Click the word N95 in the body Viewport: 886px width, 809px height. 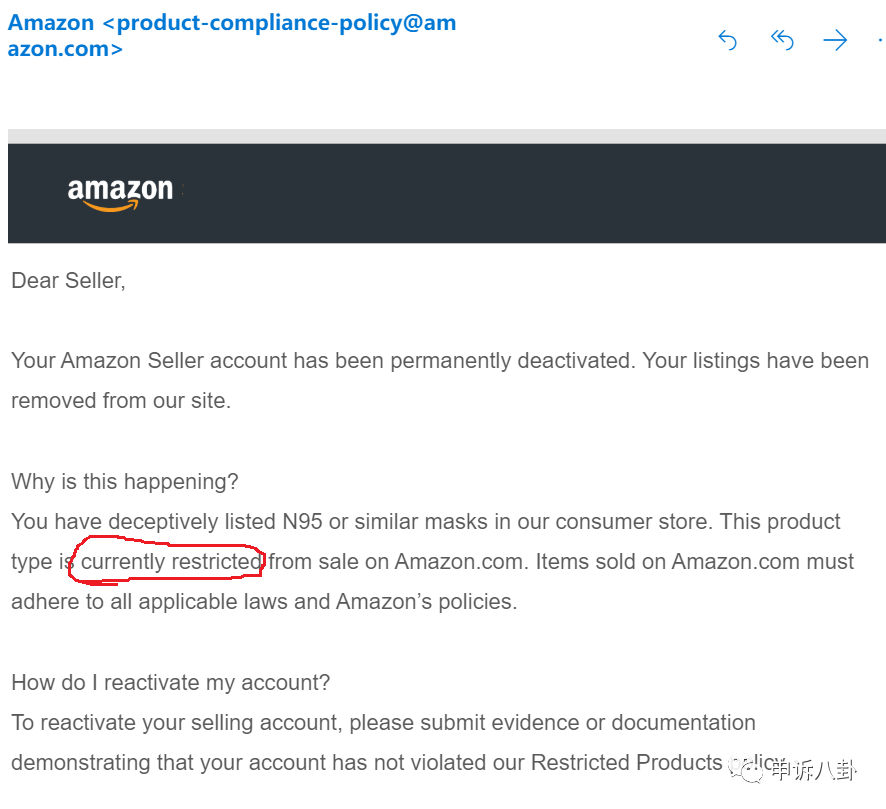302,521
